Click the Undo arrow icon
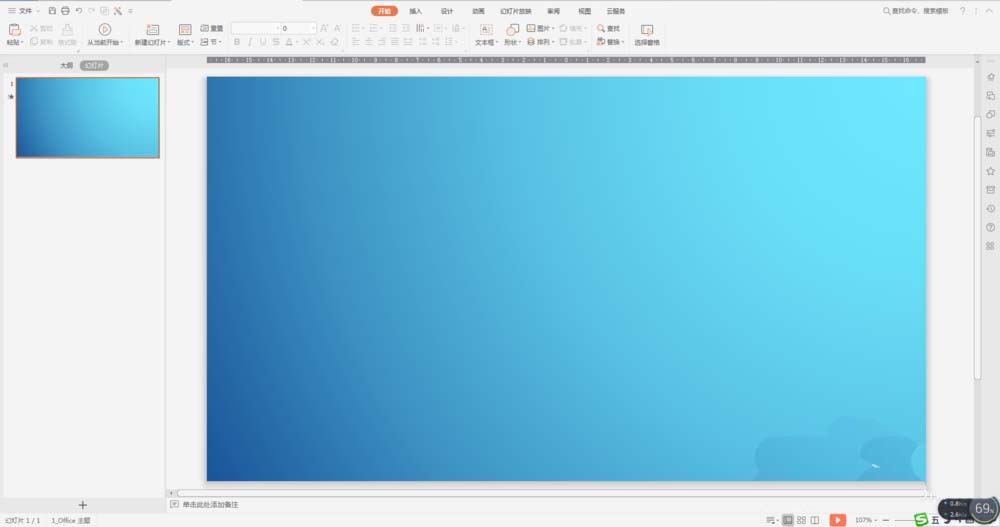This screenshot has width=1000, height=527. point(78,11)
